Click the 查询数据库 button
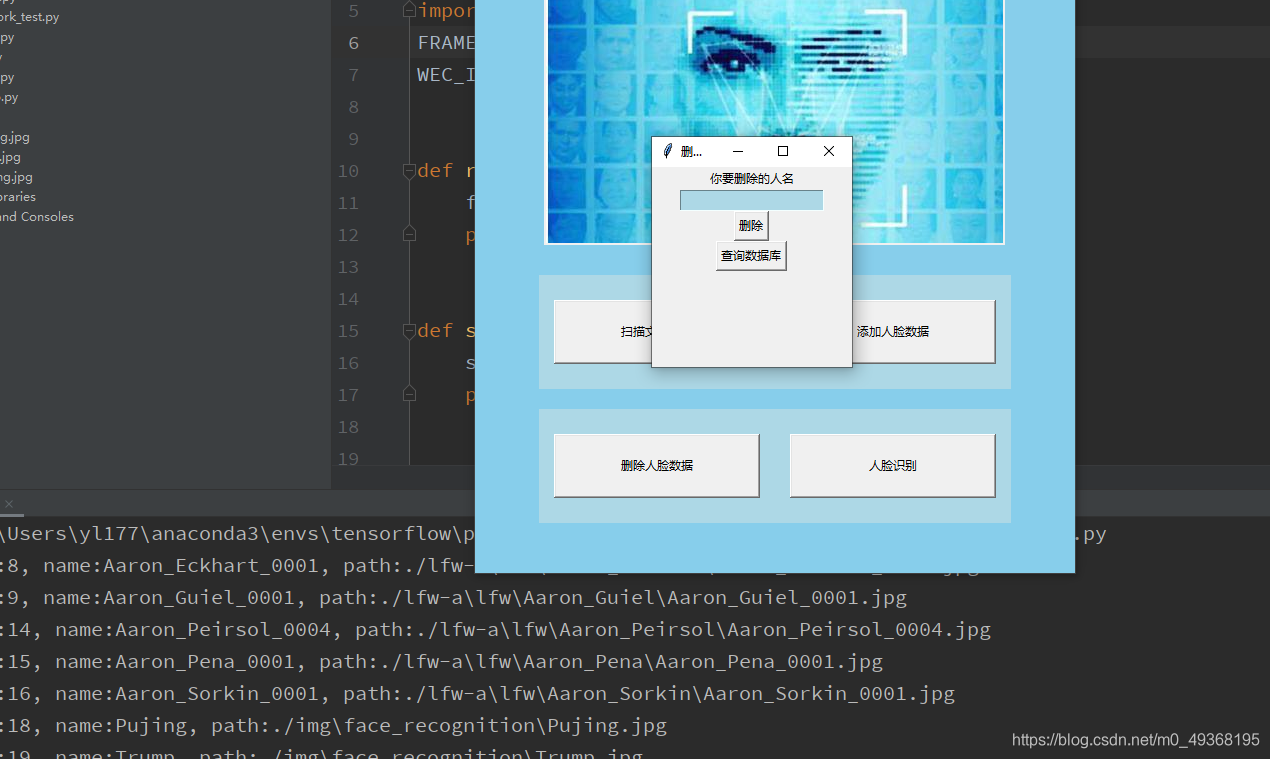This screenshot has height=759, width=1270. click(x=751, y=256)
